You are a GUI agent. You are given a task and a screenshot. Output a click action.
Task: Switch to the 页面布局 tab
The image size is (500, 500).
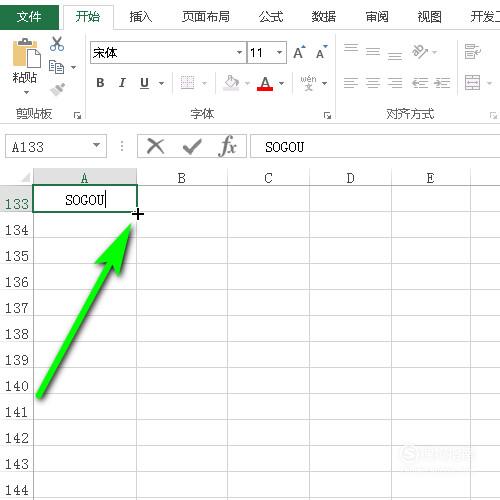coord(206,17)
